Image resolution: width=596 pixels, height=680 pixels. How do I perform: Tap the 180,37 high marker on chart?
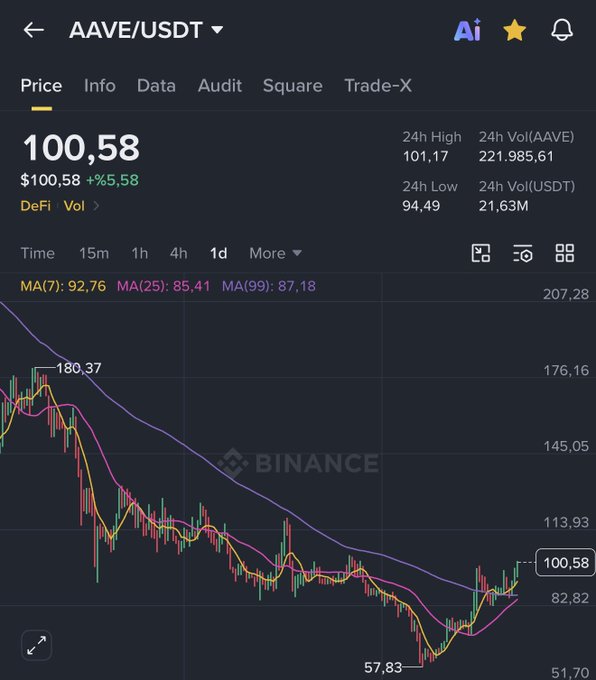tap(79, 368)
